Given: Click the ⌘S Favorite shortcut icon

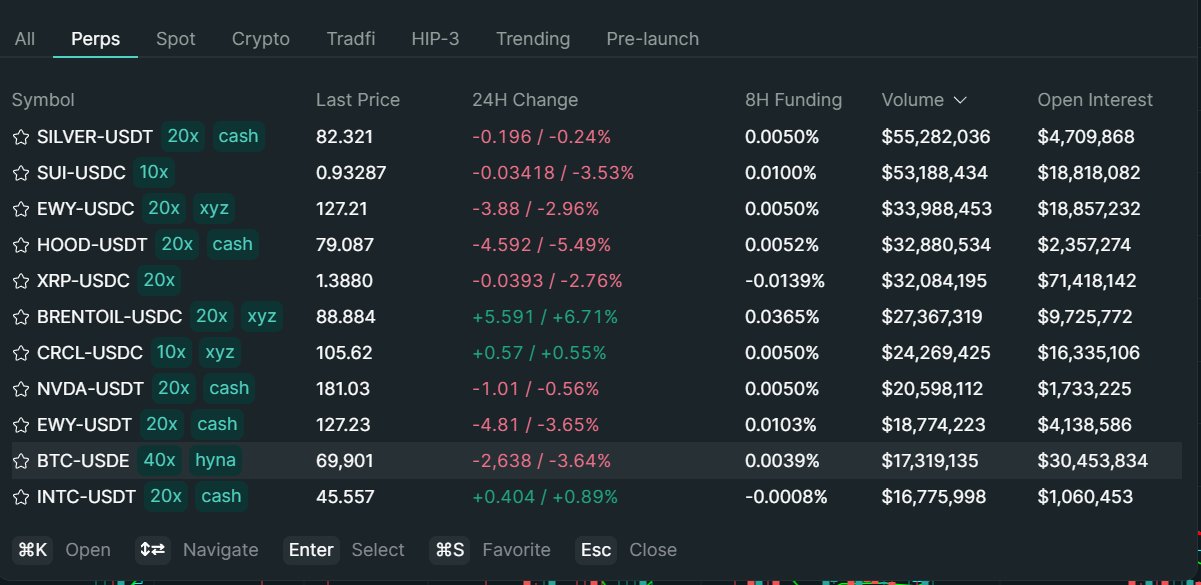Looking at the screenshot, I should (449, 550).
